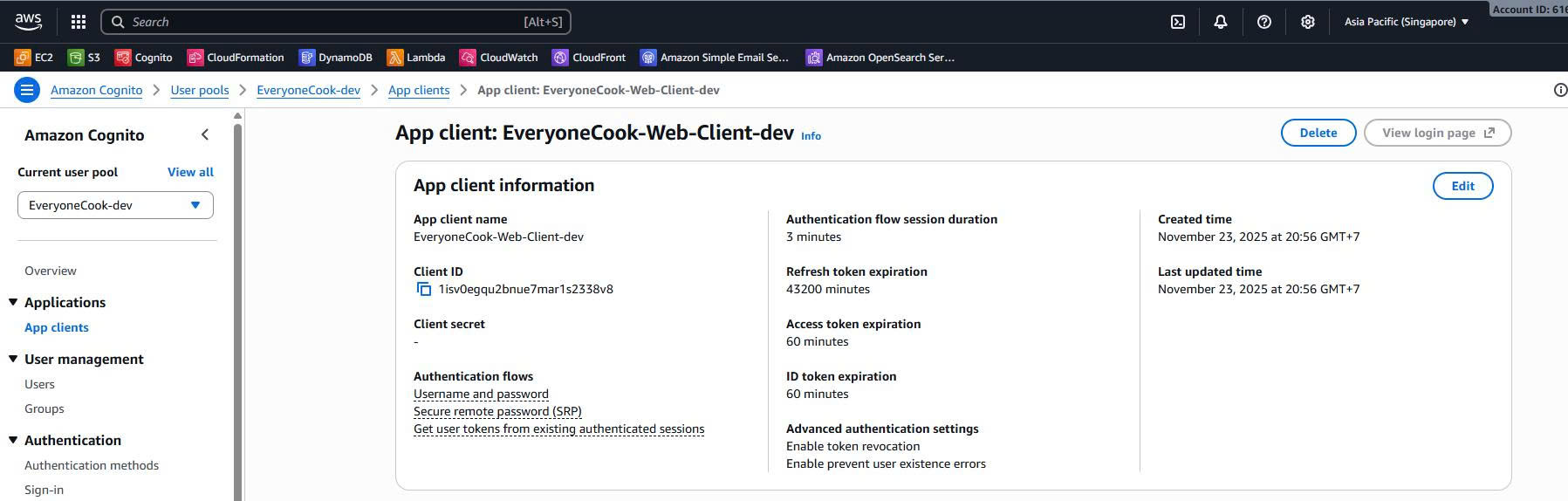Click Secure remote password (SRP) link
The image size is (1568, 501).
(x=497, y=411)
